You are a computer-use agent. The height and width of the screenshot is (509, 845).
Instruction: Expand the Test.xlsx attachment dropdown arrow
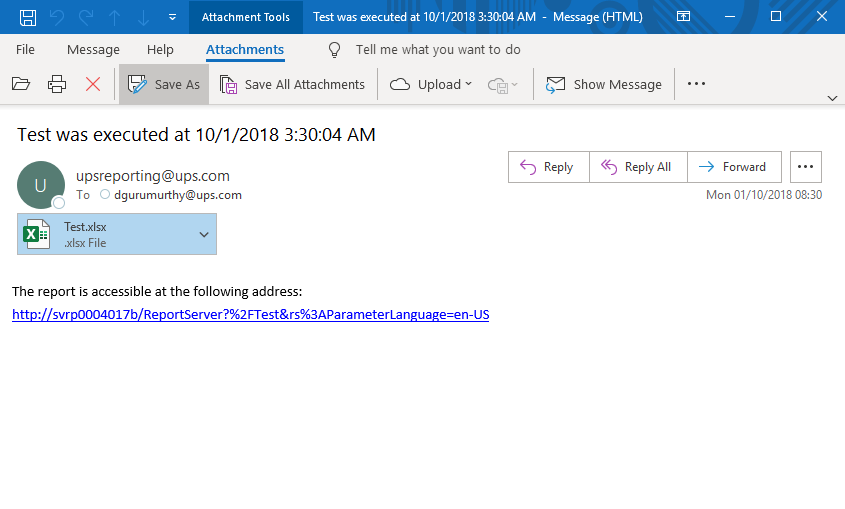(204, 234)
